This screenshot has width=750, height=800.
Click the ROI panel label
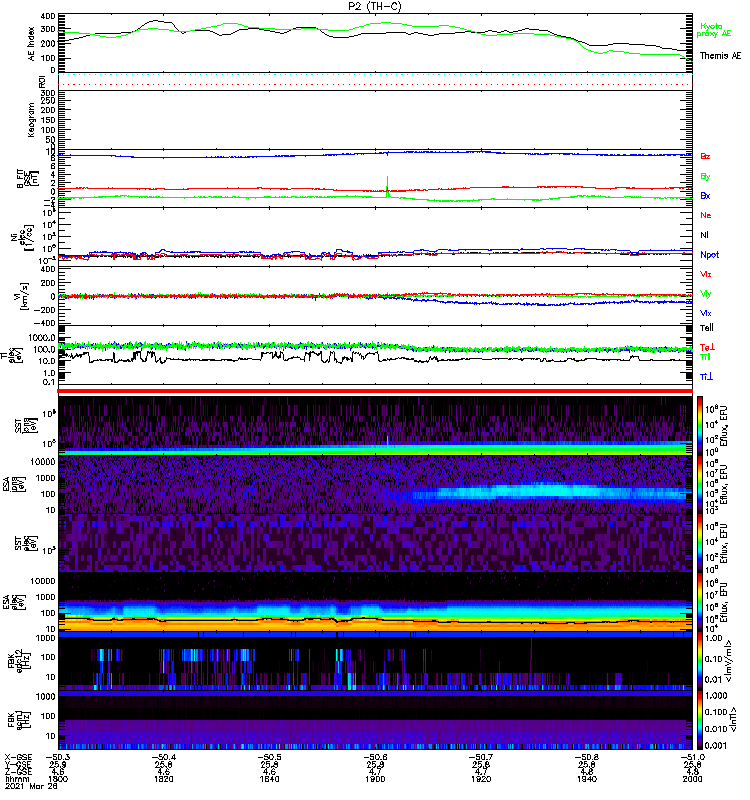coord(42,81)
